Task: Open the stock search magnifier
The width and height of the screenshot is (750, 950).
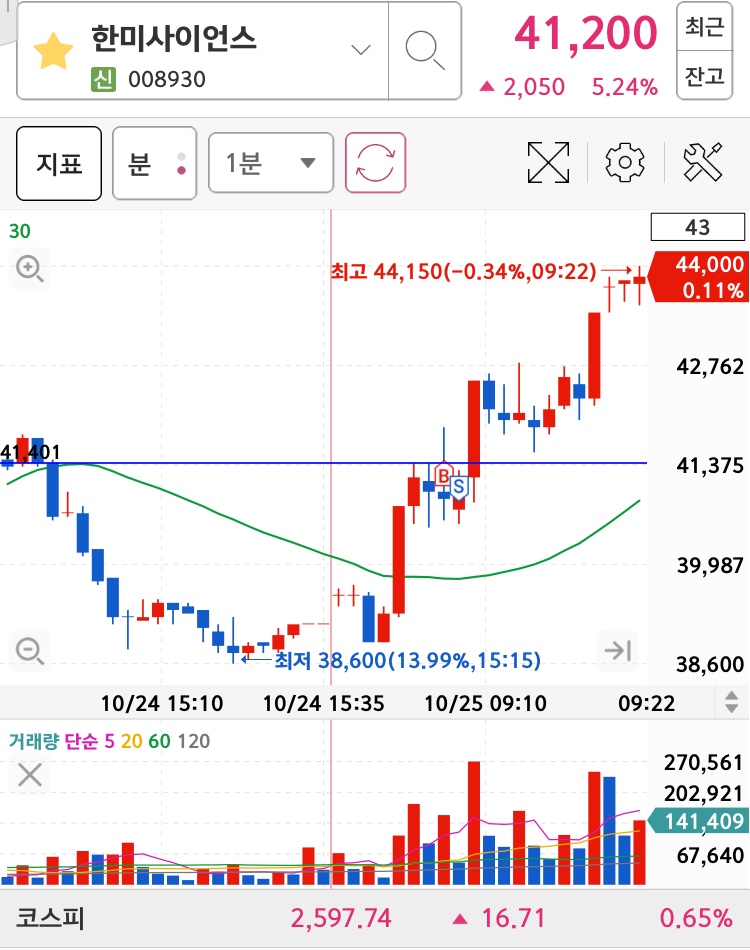Action: (x=425, y=51)
